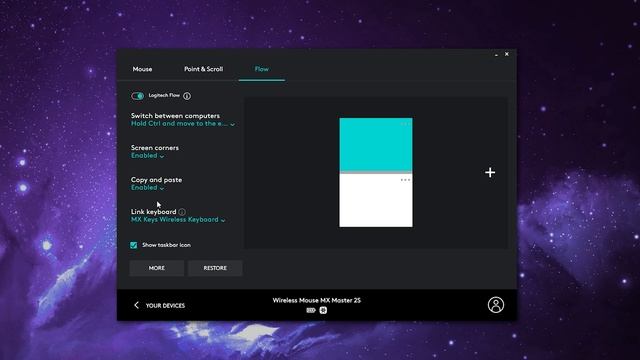Screen dimensions: 640x360
Task: Uncheck Show taskbar icon checkbox
Action: [133, 245]
